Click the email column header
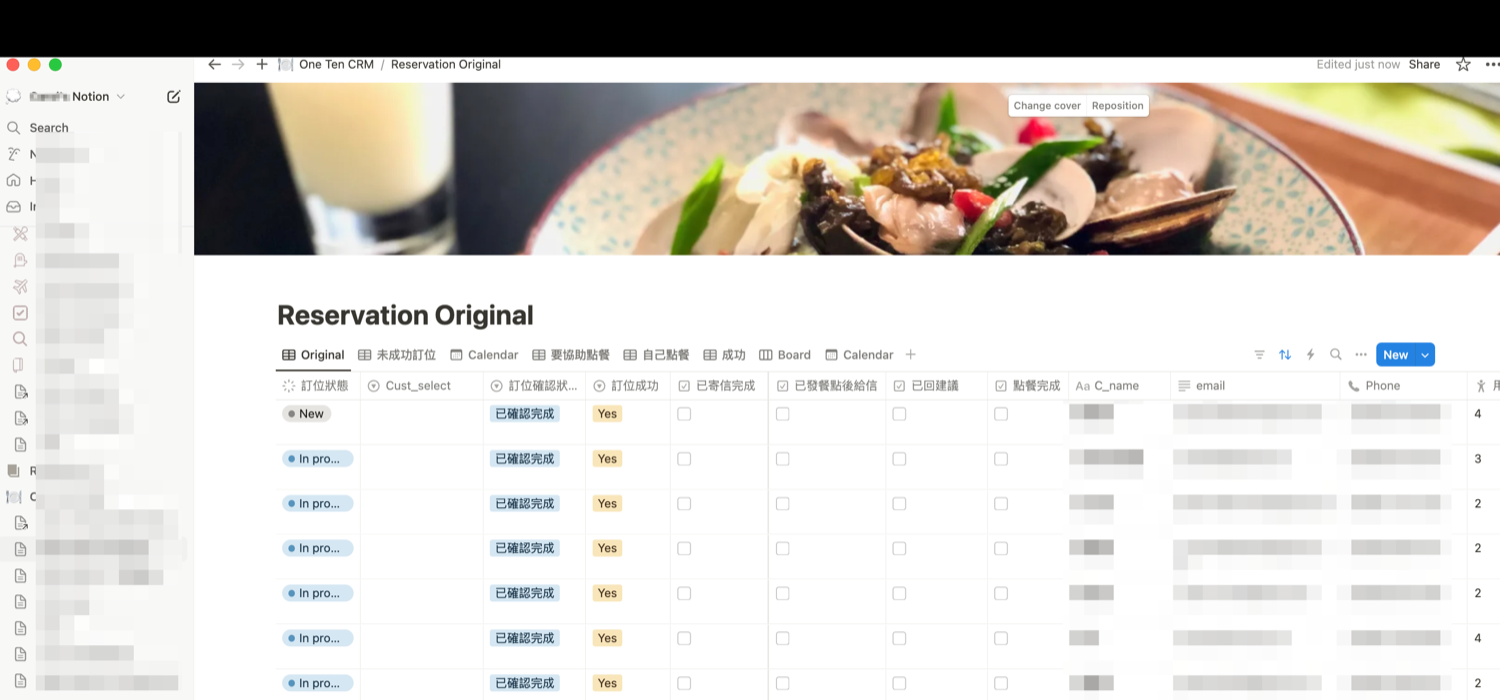This screenshot has width=1500, height=700. point(1255,386)
